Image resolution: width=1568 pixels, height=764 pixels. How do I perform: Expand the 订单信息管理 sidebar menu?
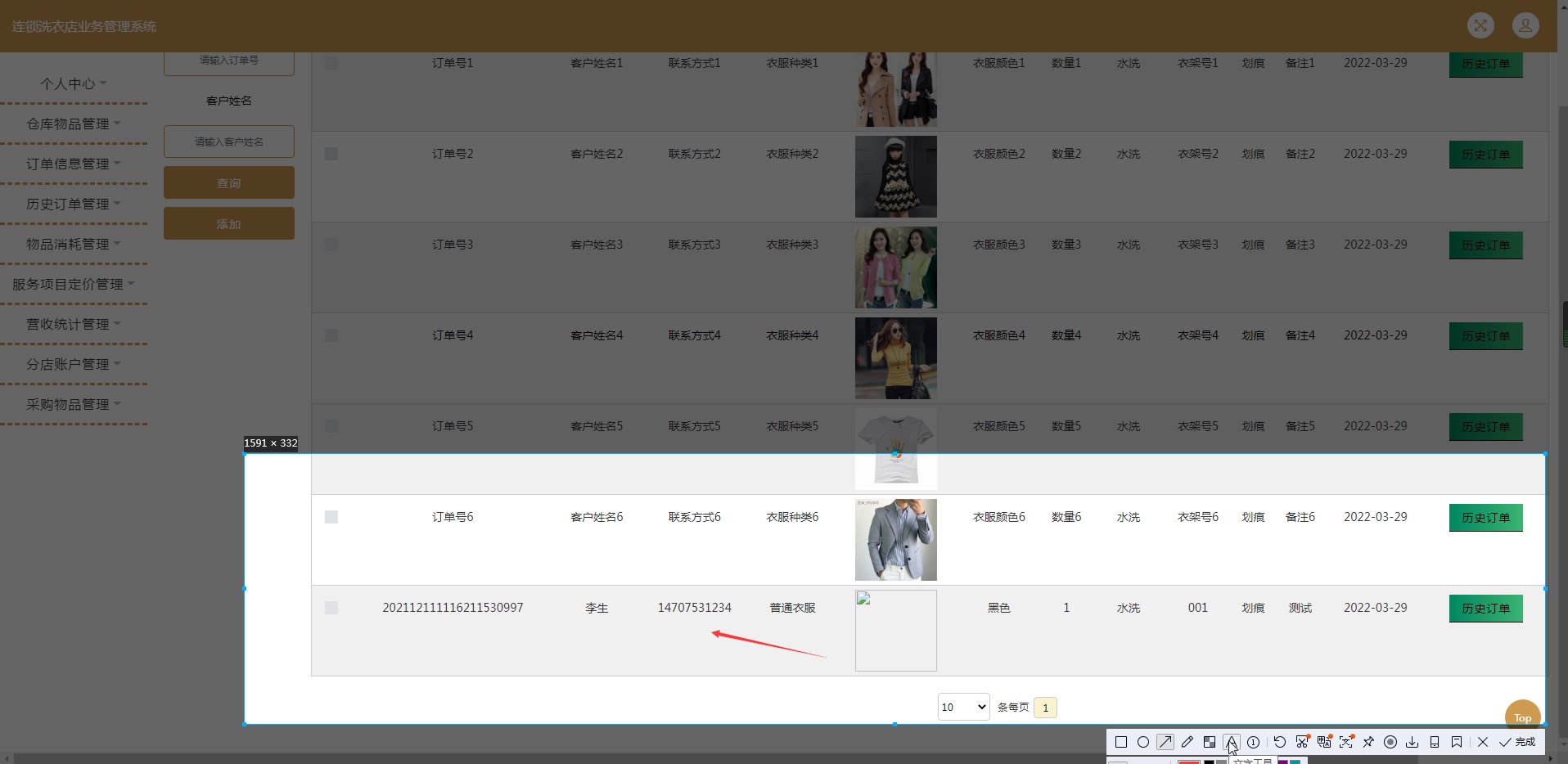click(74, 164)
